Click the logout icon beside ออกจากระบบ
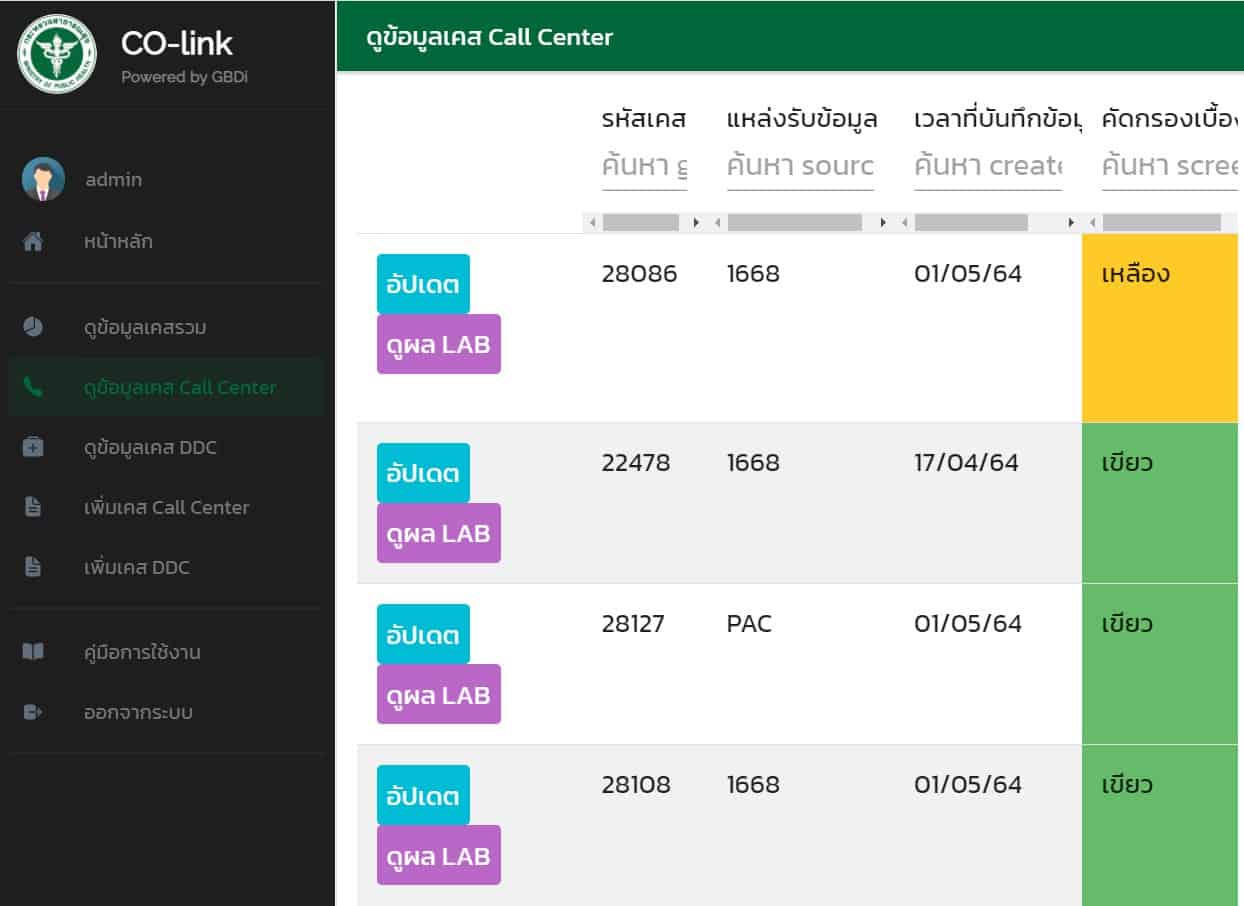Screen dimensions: 1244x906 tap(33, 712)
